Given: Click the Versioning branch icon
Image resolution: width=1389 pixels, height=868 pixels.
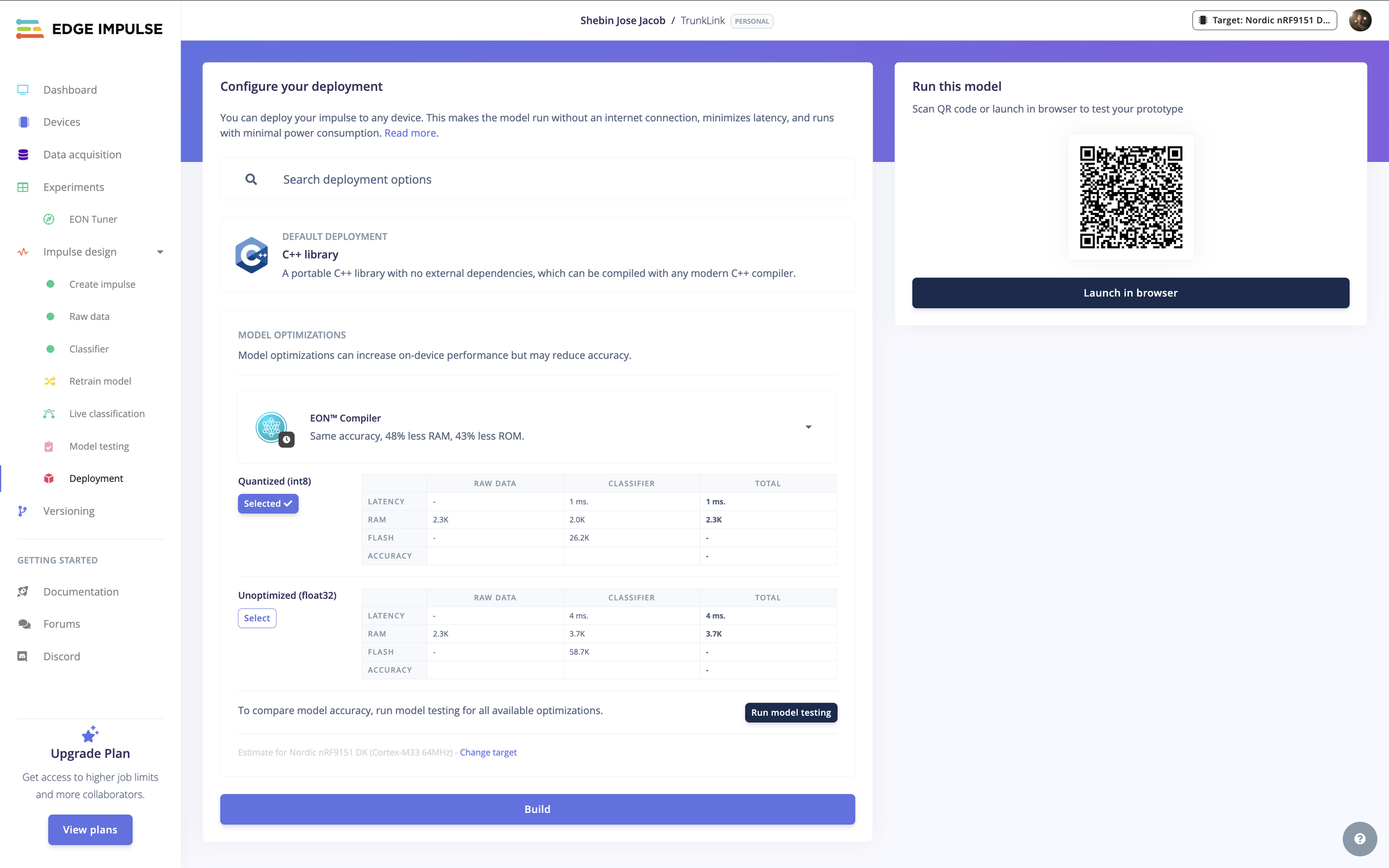Looking at the screenshot, I should pyautogui.click(x=23, y=511).
